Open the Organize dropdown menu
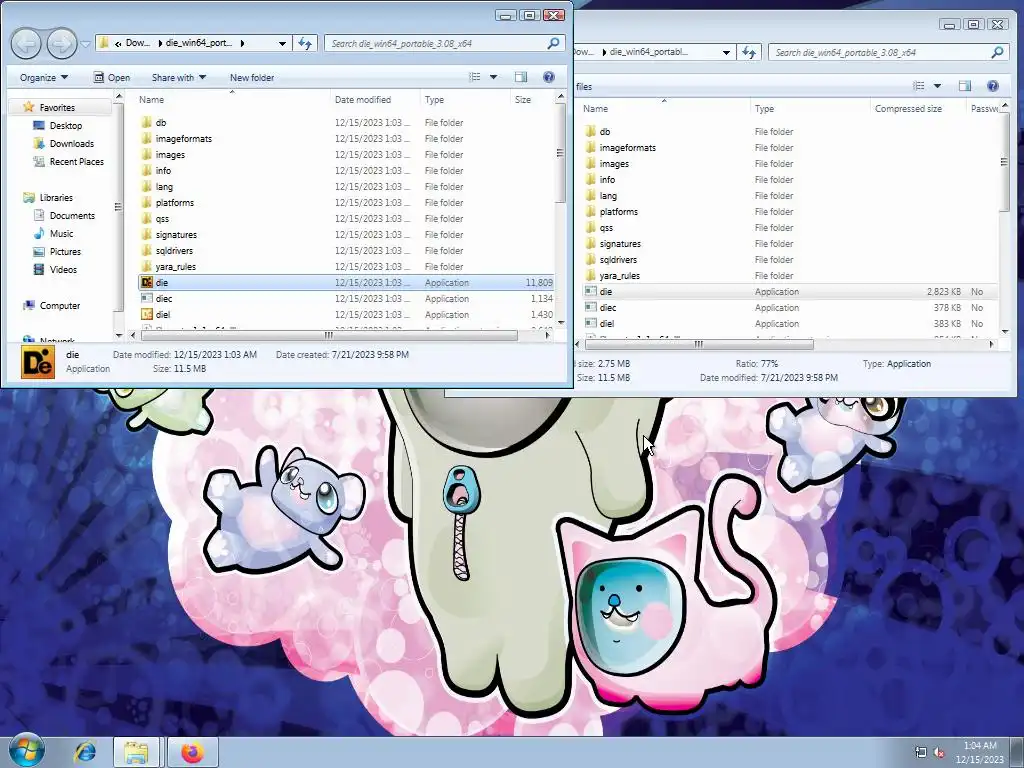1024x768 pixels. coord(44,77)
